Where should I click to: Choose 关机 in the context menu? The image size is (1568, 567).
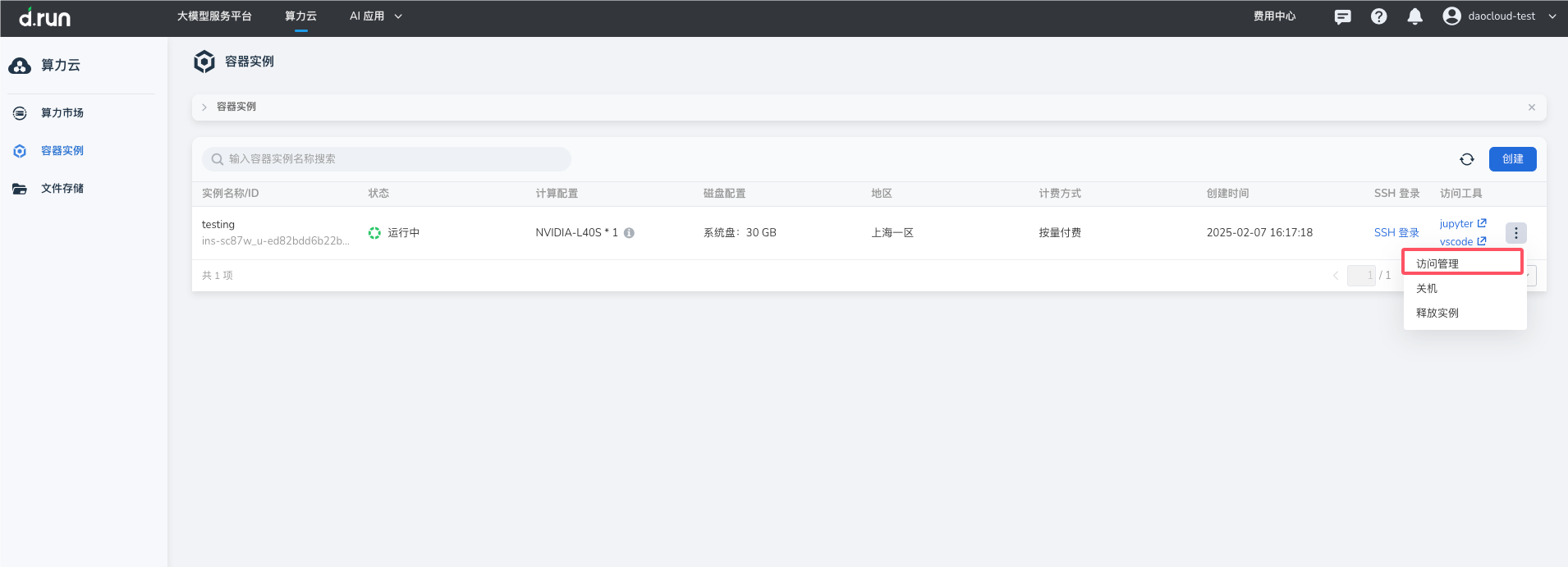tap(1427, 289)
